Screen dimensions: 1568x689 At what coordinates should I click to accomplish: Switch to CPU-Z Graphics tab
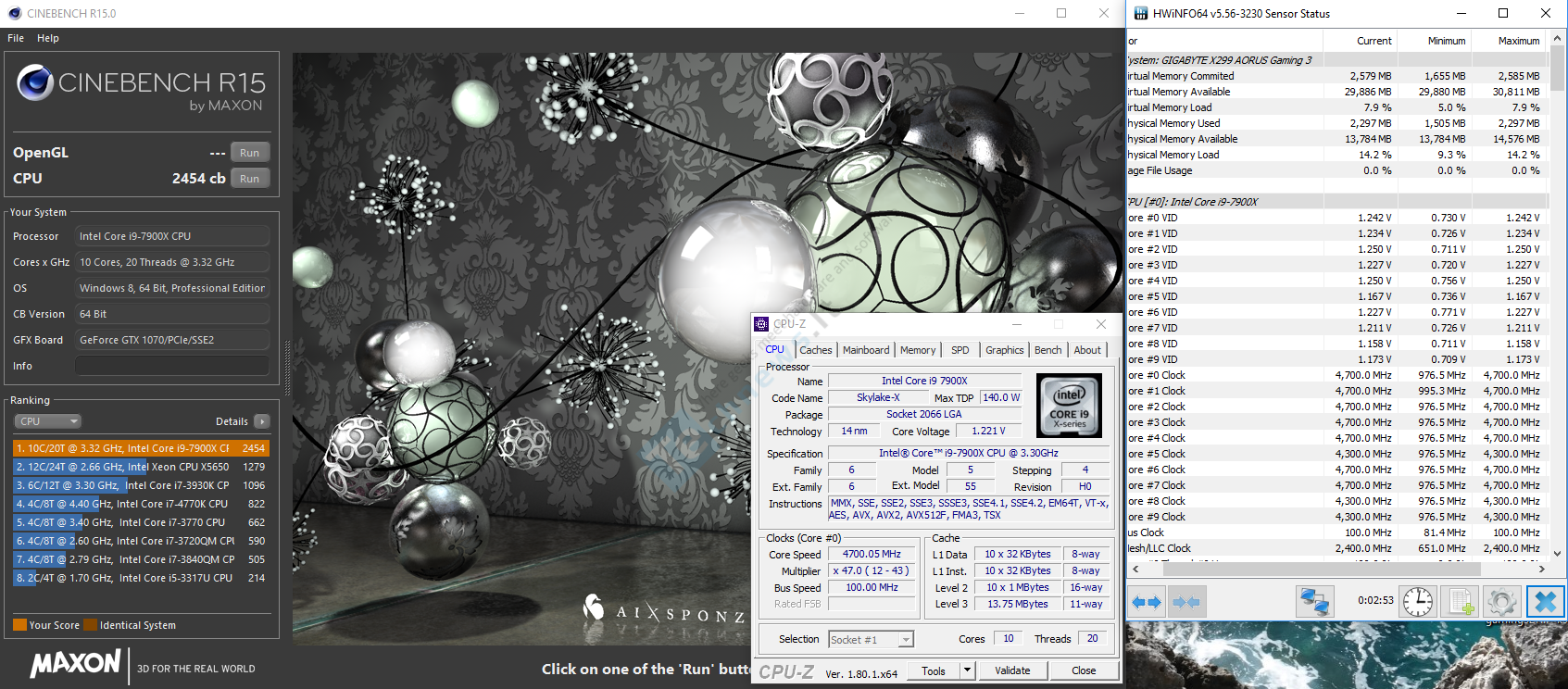point(1004,350)
